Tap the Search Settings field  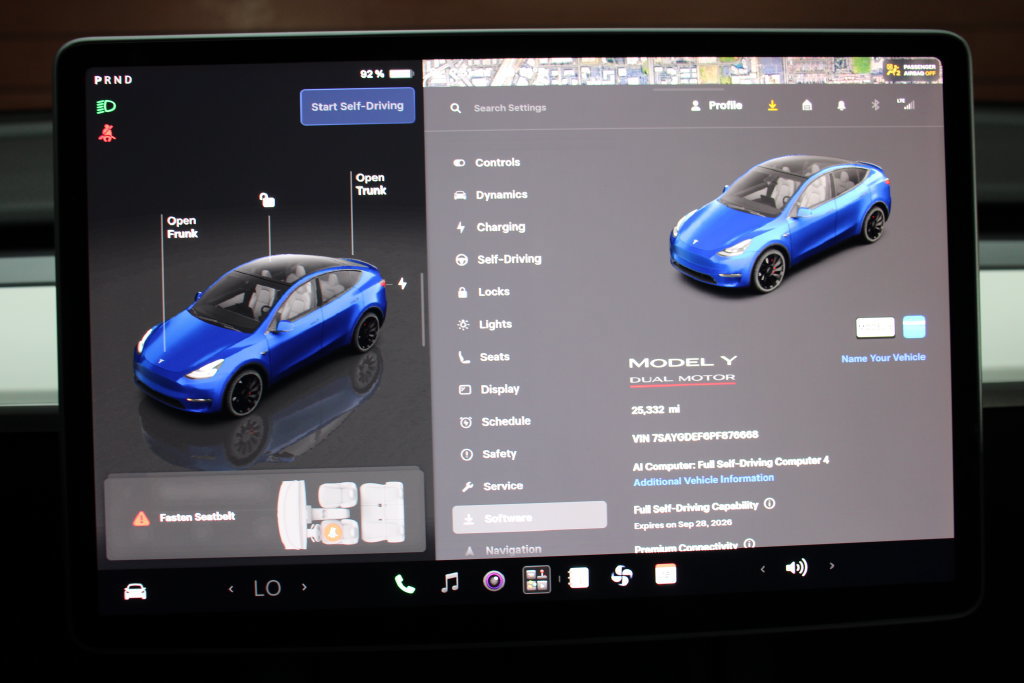click(x=509, y=108)
